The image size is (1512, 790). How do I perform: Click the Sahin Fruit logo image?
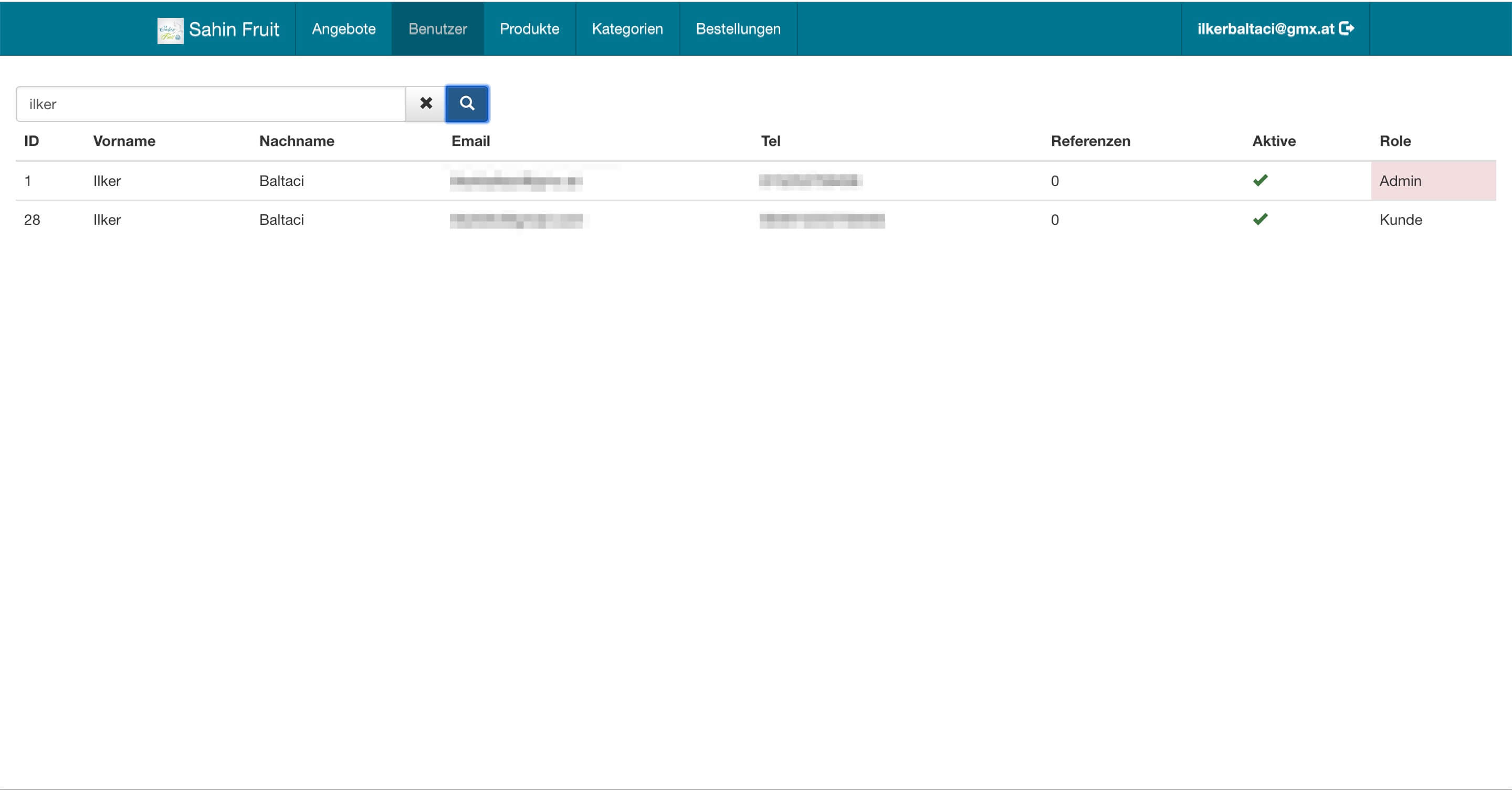(x=170, y=30)
